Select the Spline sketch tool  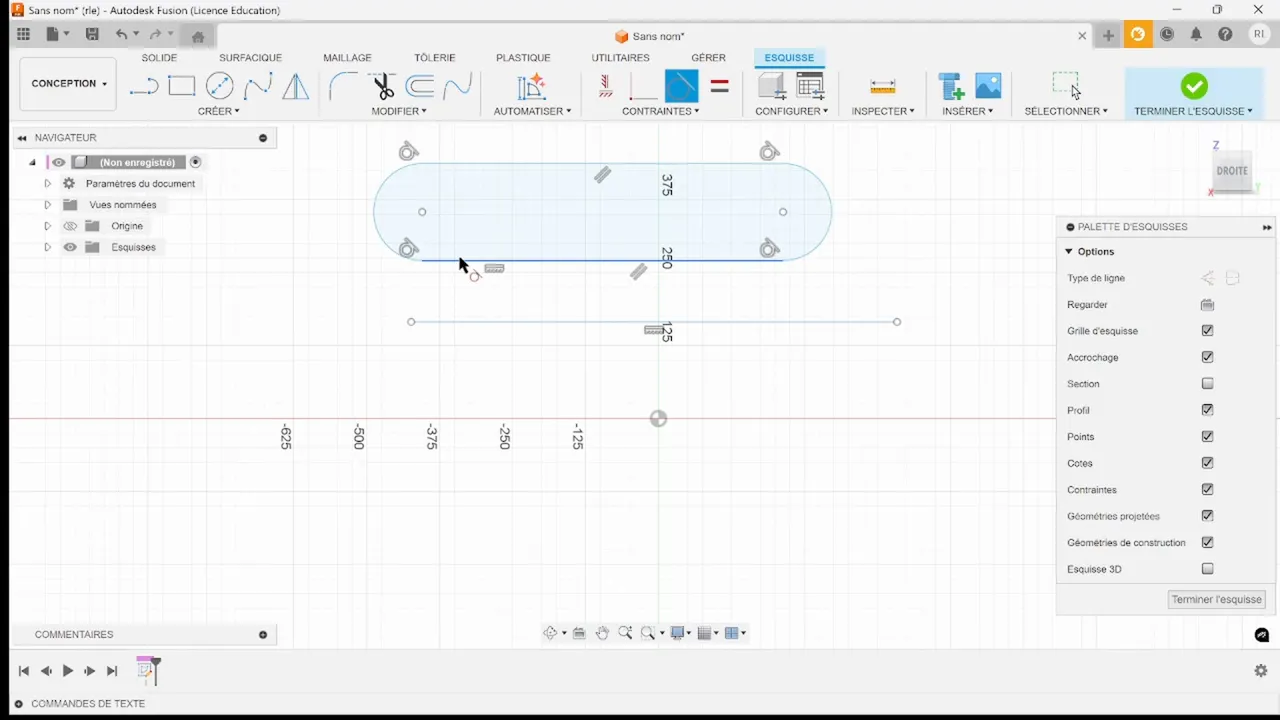[x=258, y=87]
